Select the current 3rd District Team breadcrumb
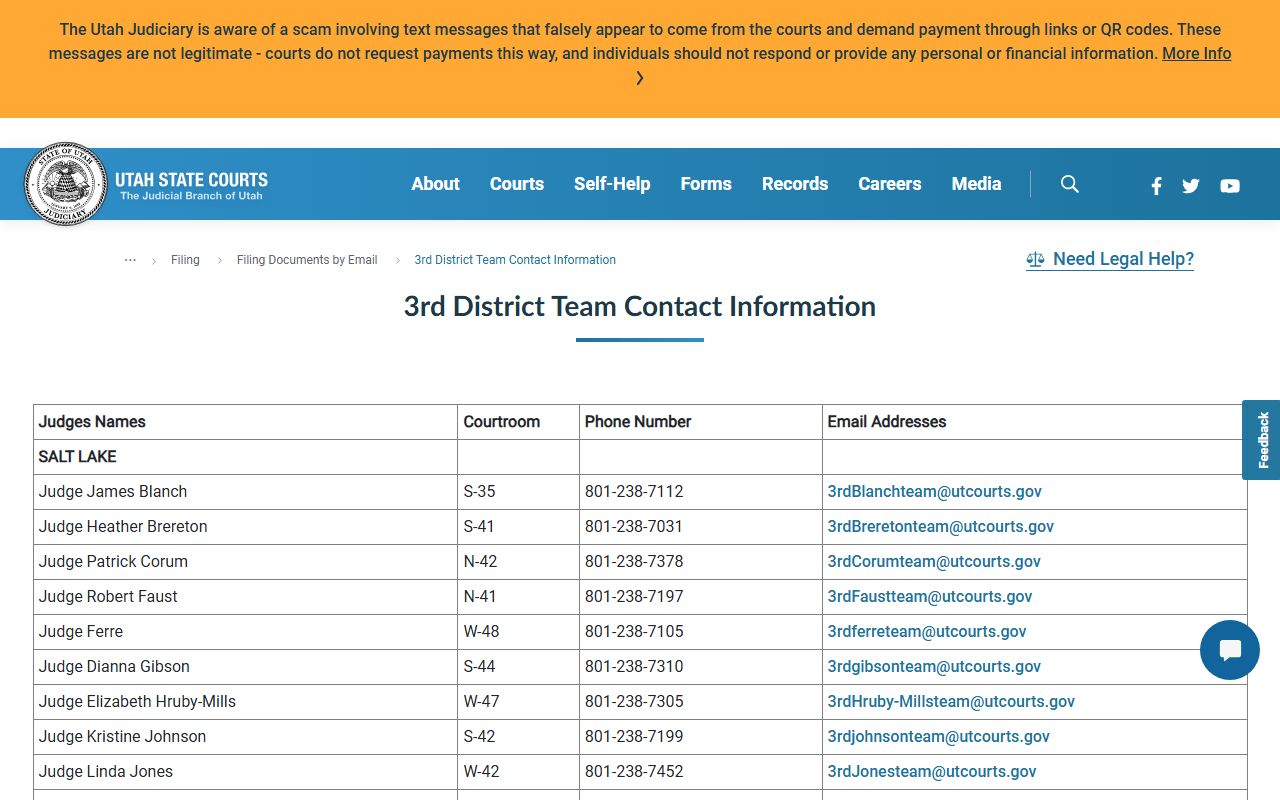The width and height of the screenshot is (1280, 800). [515, 260]
